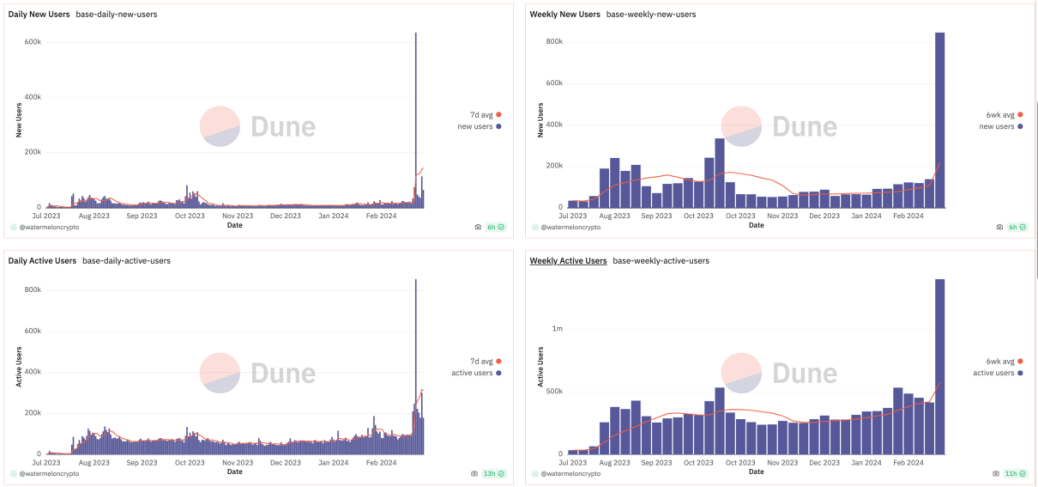Click camera screenshot icon on Weekly New Users chart
Viewport: 1038px width, 487px height.
click(x=1000, y=227)
